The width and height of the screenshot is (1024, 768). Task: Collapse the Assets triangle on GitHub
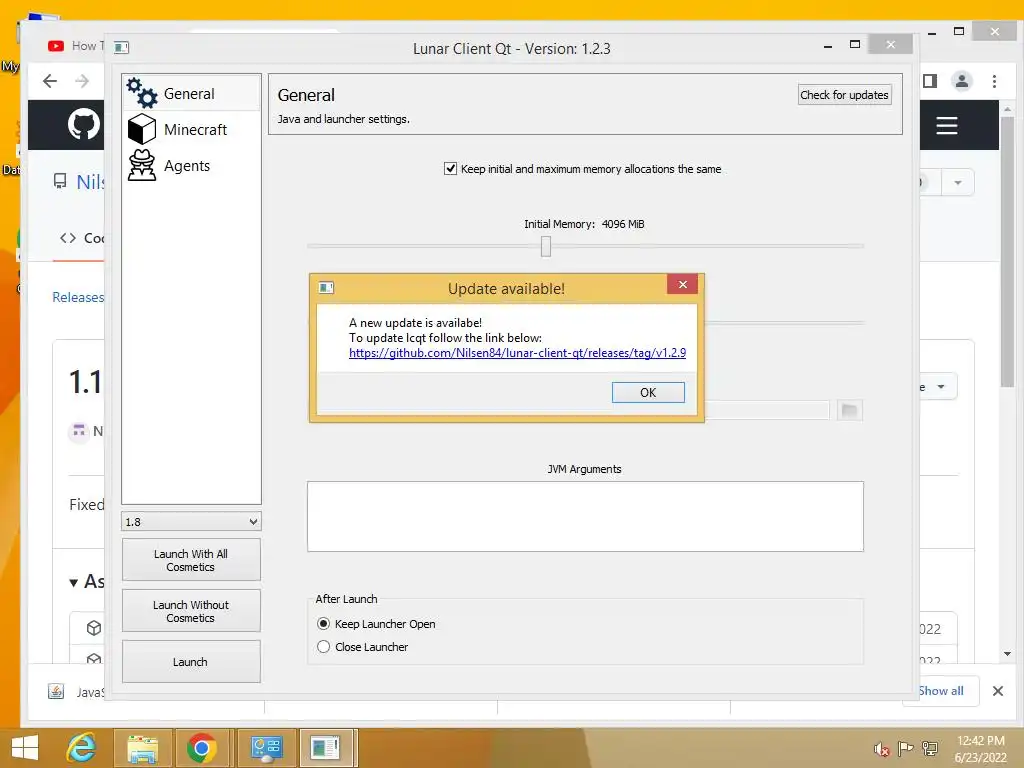[74, 583]
